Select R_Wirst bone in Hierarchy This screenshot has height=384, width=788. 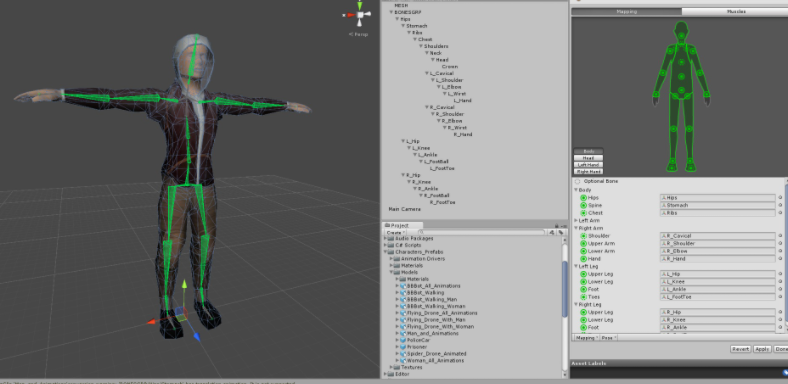click(457, 128)
